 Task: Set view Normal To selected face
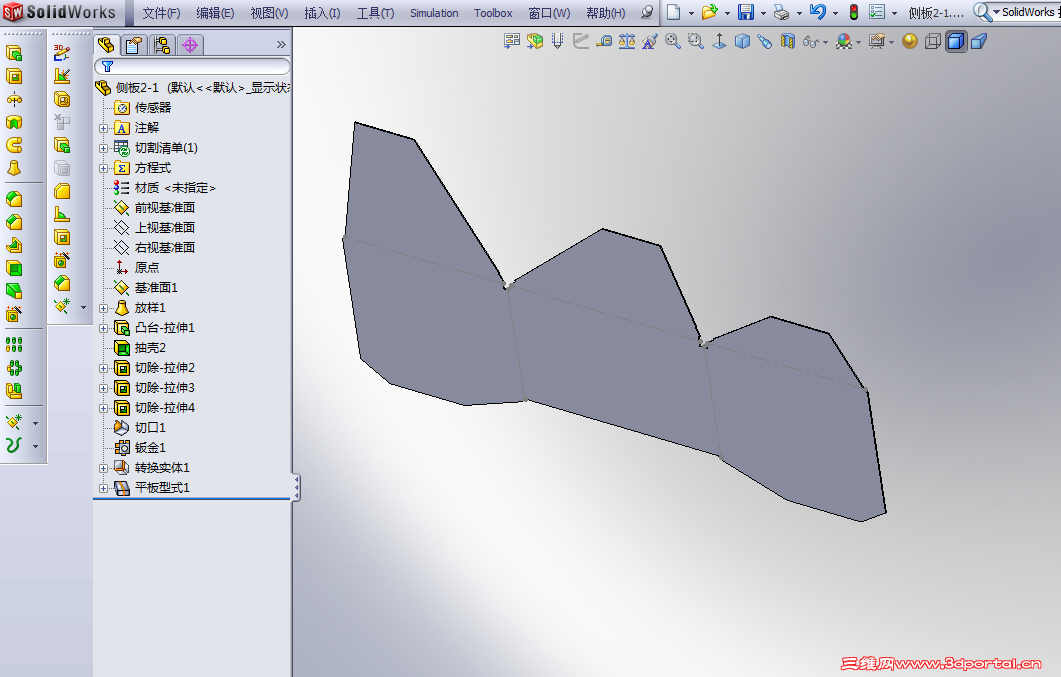pyautogui.click(x=719, y=42)
